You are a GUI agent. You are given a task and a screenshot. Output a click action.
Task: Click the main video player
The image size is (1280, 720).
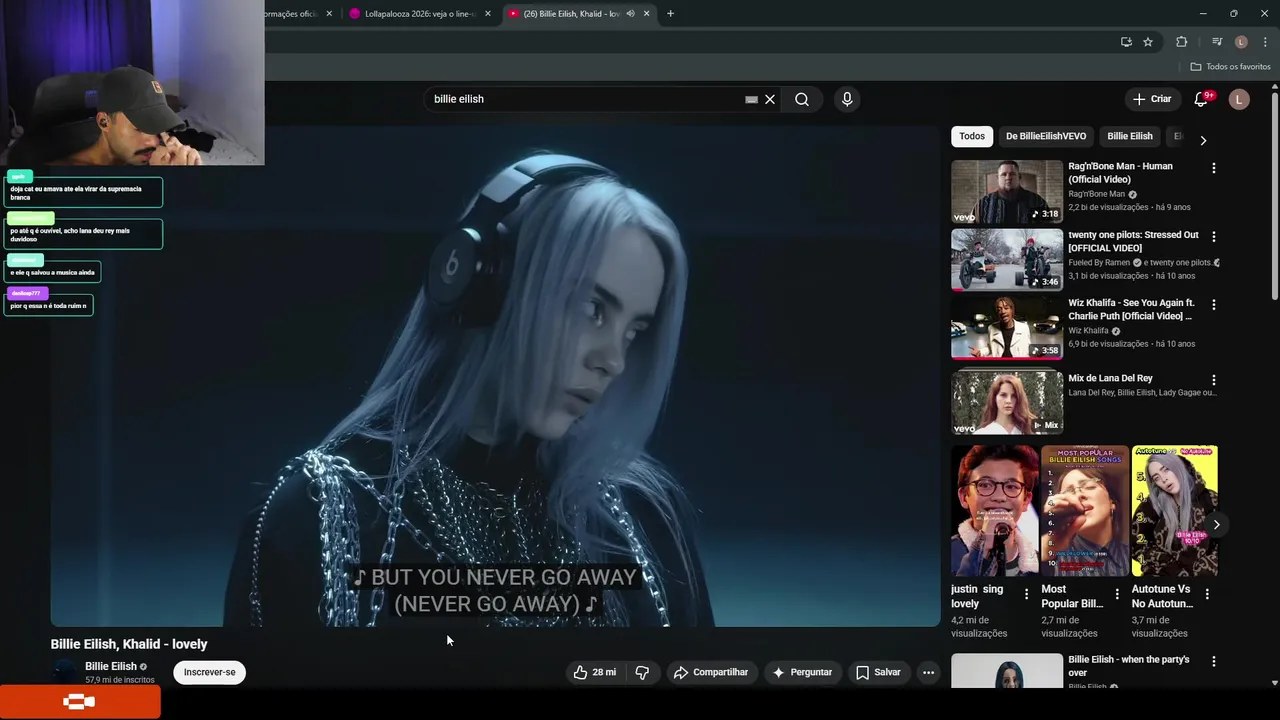point(496,376)
